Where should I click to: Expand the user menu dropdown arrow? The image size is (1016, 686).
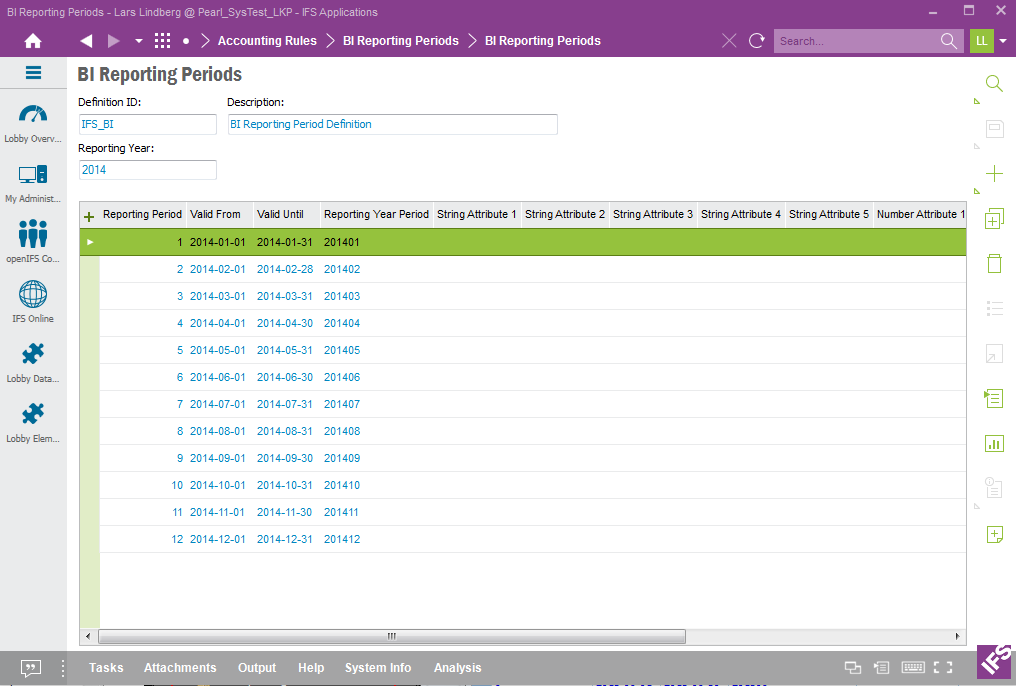click(x=1003, y=41)
